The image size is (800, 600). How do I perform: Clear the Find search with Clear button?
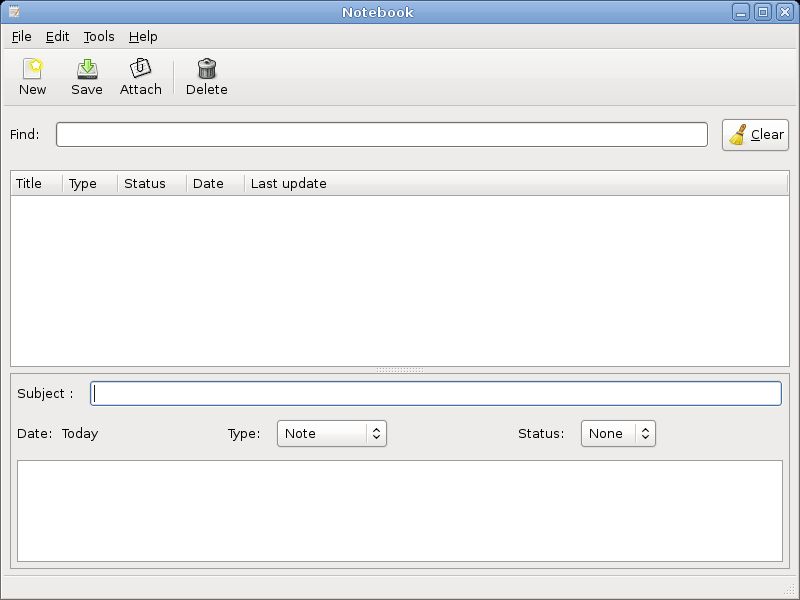point(755,135)
